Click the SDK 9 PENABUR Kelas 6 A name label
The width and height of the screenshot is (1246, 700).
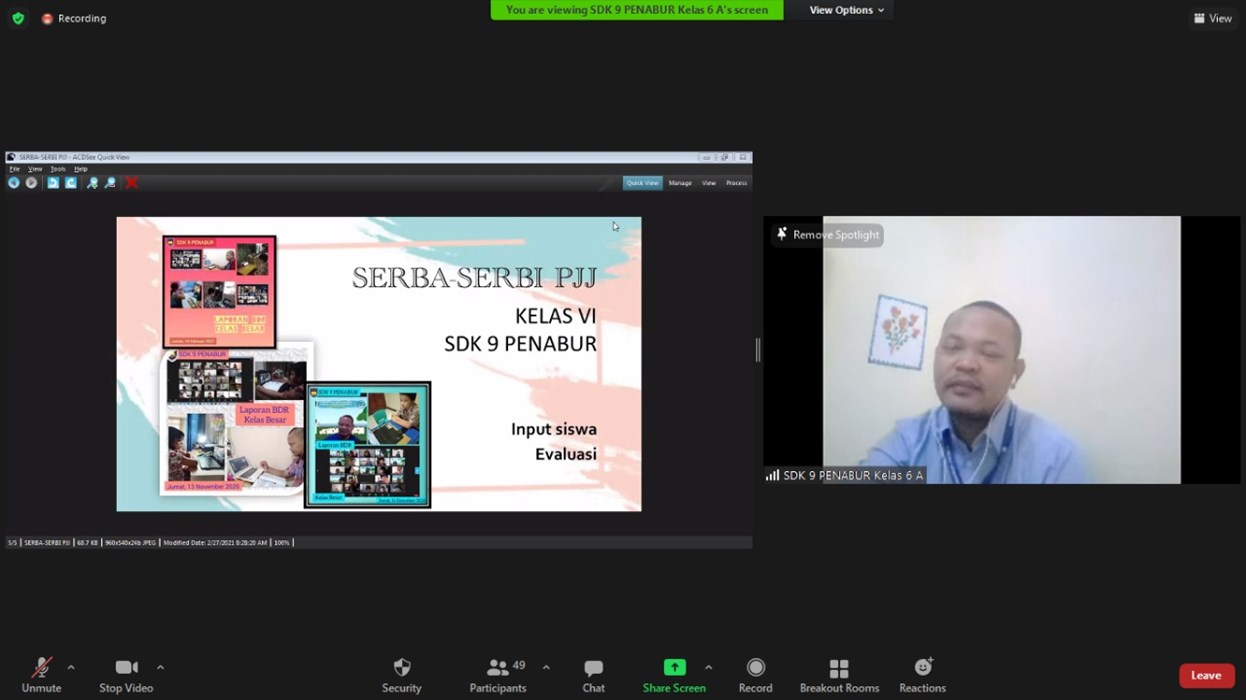[853, 475]
